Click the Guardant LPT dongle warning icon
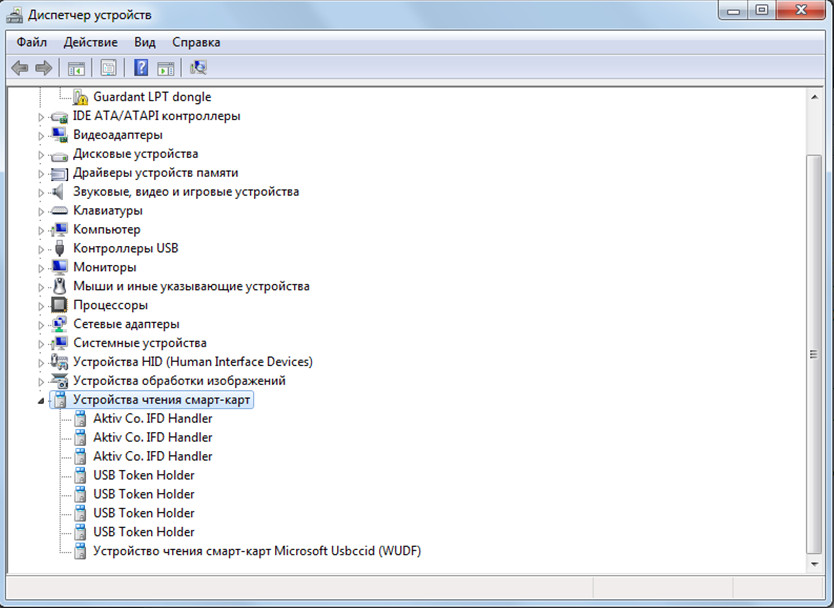This screenshot has height=608, width=834. tap(81, 97)
